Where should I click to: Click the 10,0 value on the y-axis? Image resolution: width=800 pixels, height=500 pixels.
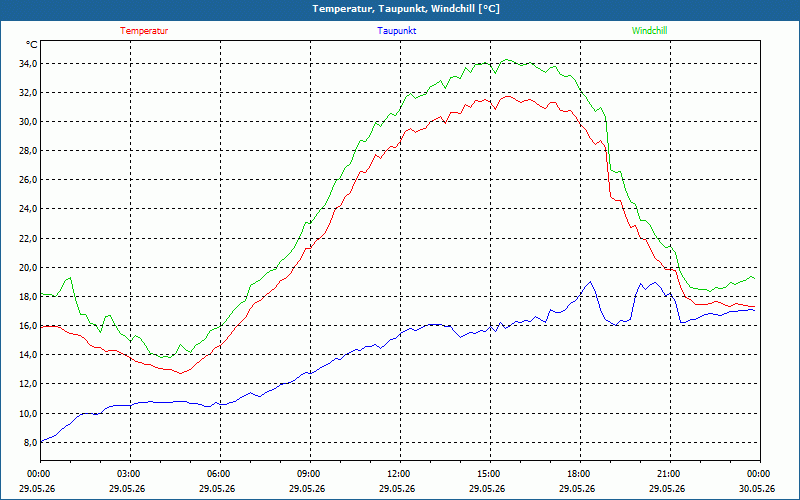[28, 413]
